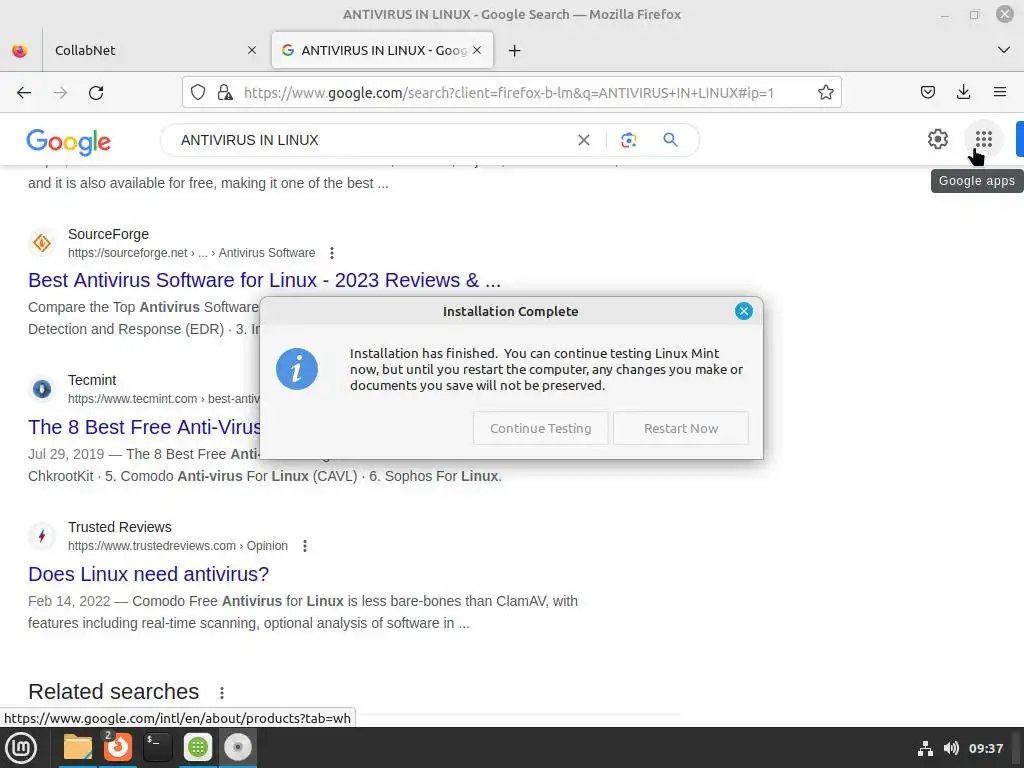Open the Trusted Reviews result options menu
The image size is (1024, 768).
point(304,546)
